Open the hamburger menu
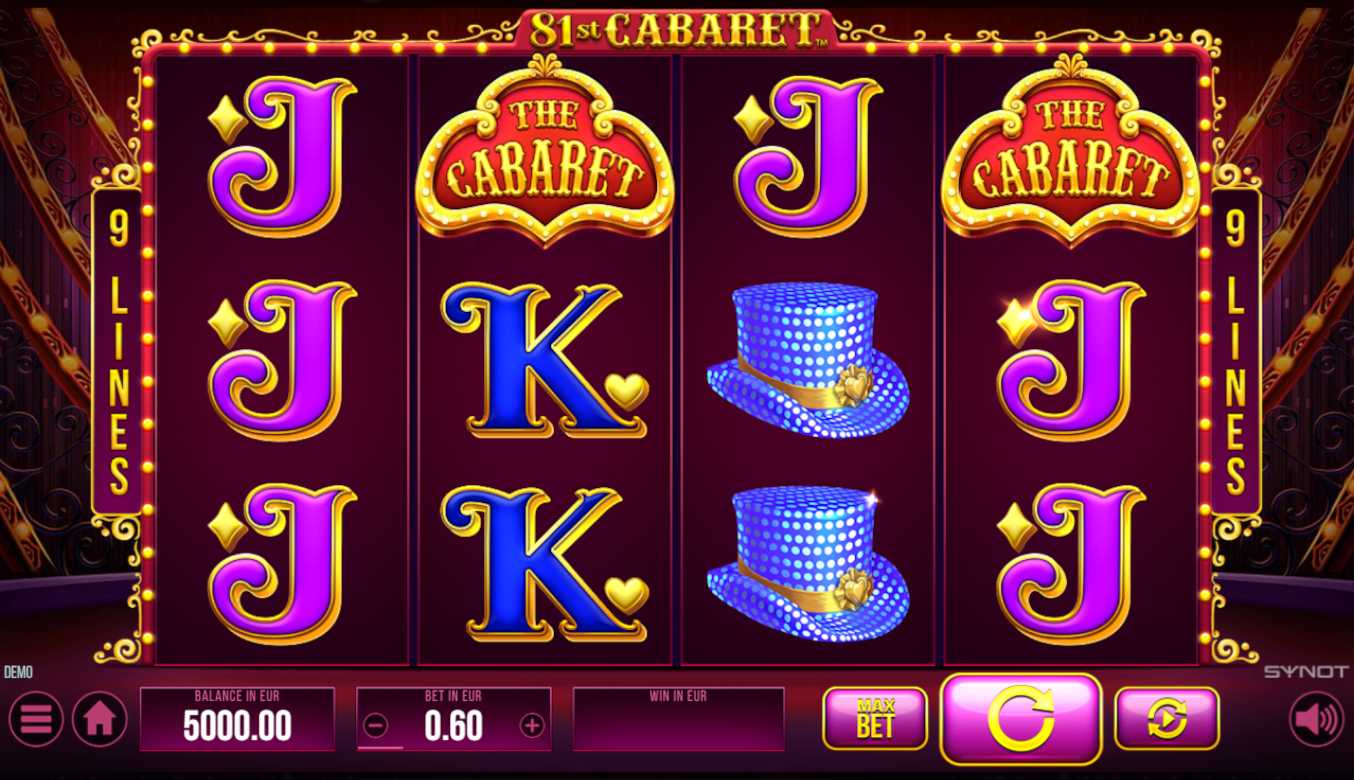Screen dimensions: 1354x780 coord(36,719)
